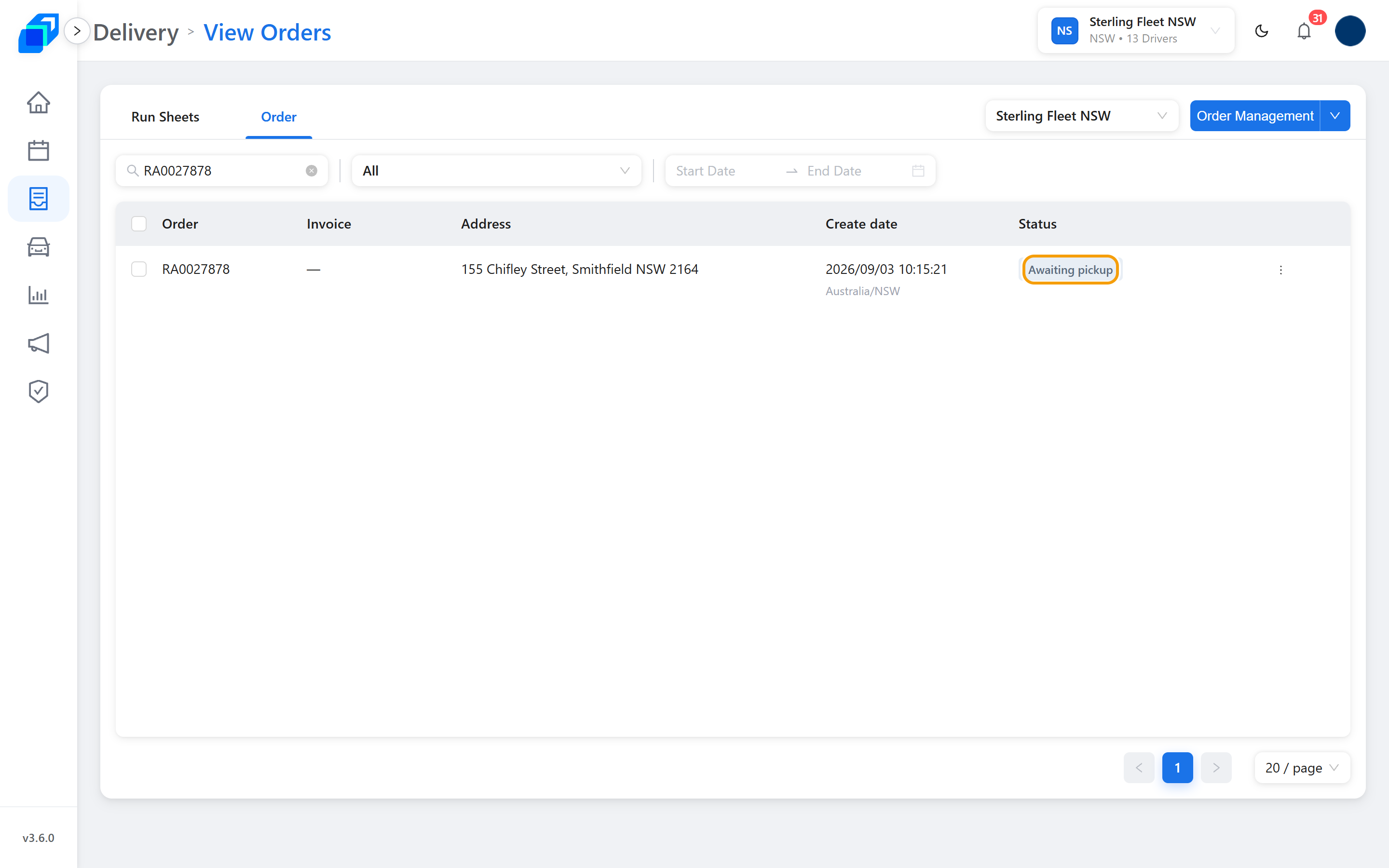1389x868 pixels.
Task: Toggle dark mode moon icon
Action: [x=1261, y=31]
